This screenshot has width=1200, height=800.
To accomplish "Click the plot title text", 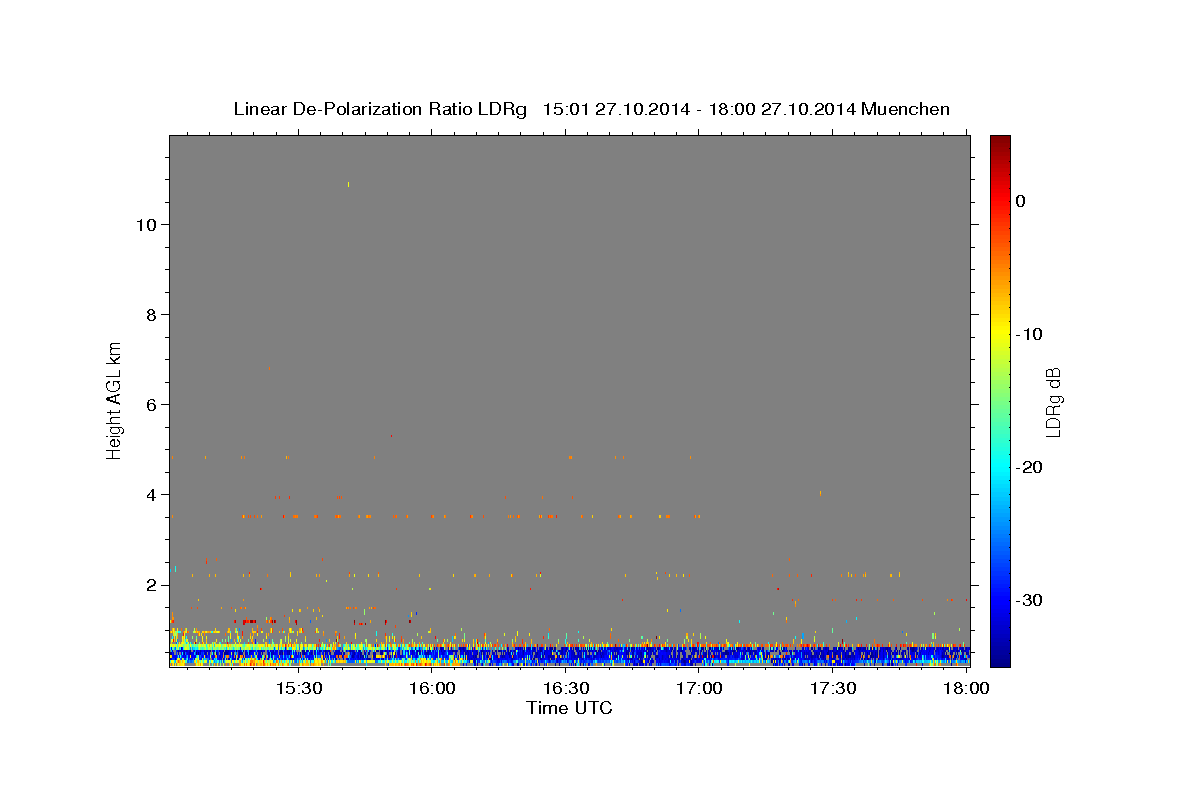I will click(591, 109).
